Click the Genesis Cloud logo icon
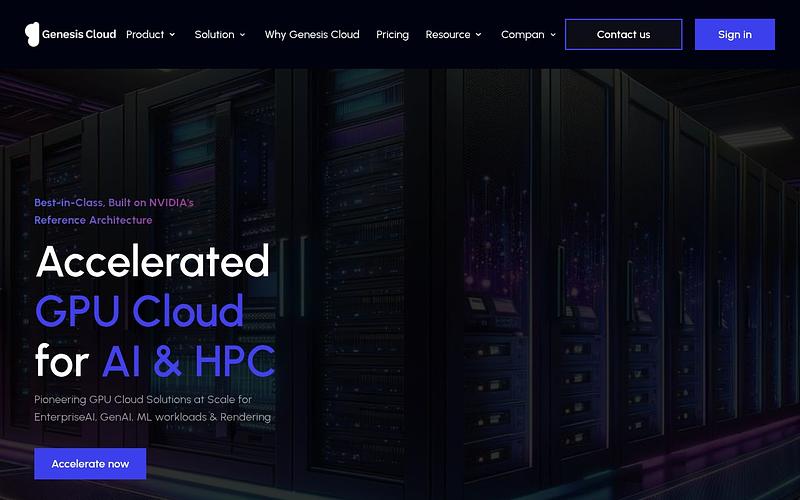Image resolution: width=800 pixels, height=500 pixels. pyautogui.click(x=32, y=34)
